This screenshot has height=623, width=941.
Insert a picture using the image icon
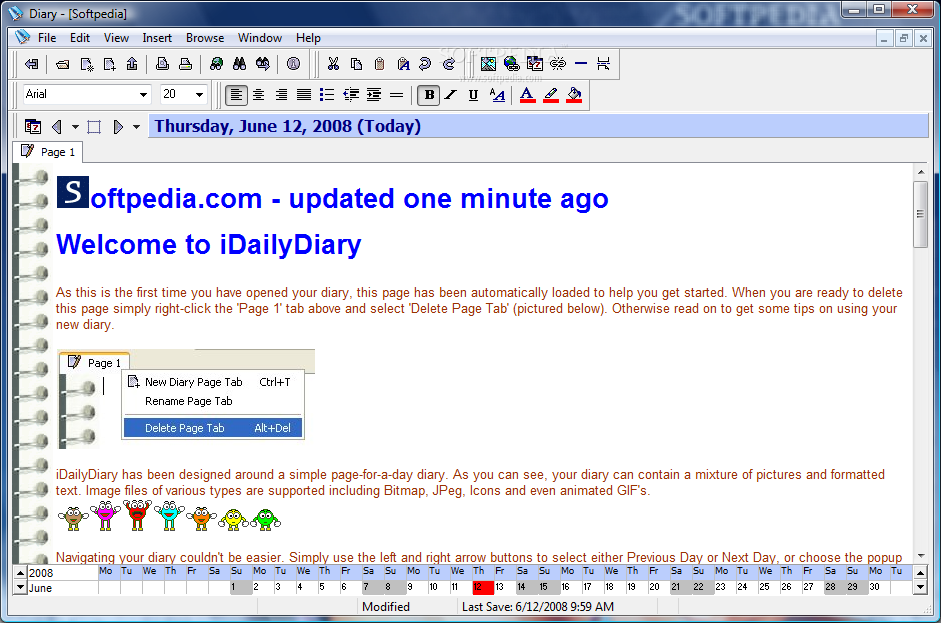[489, 64]
